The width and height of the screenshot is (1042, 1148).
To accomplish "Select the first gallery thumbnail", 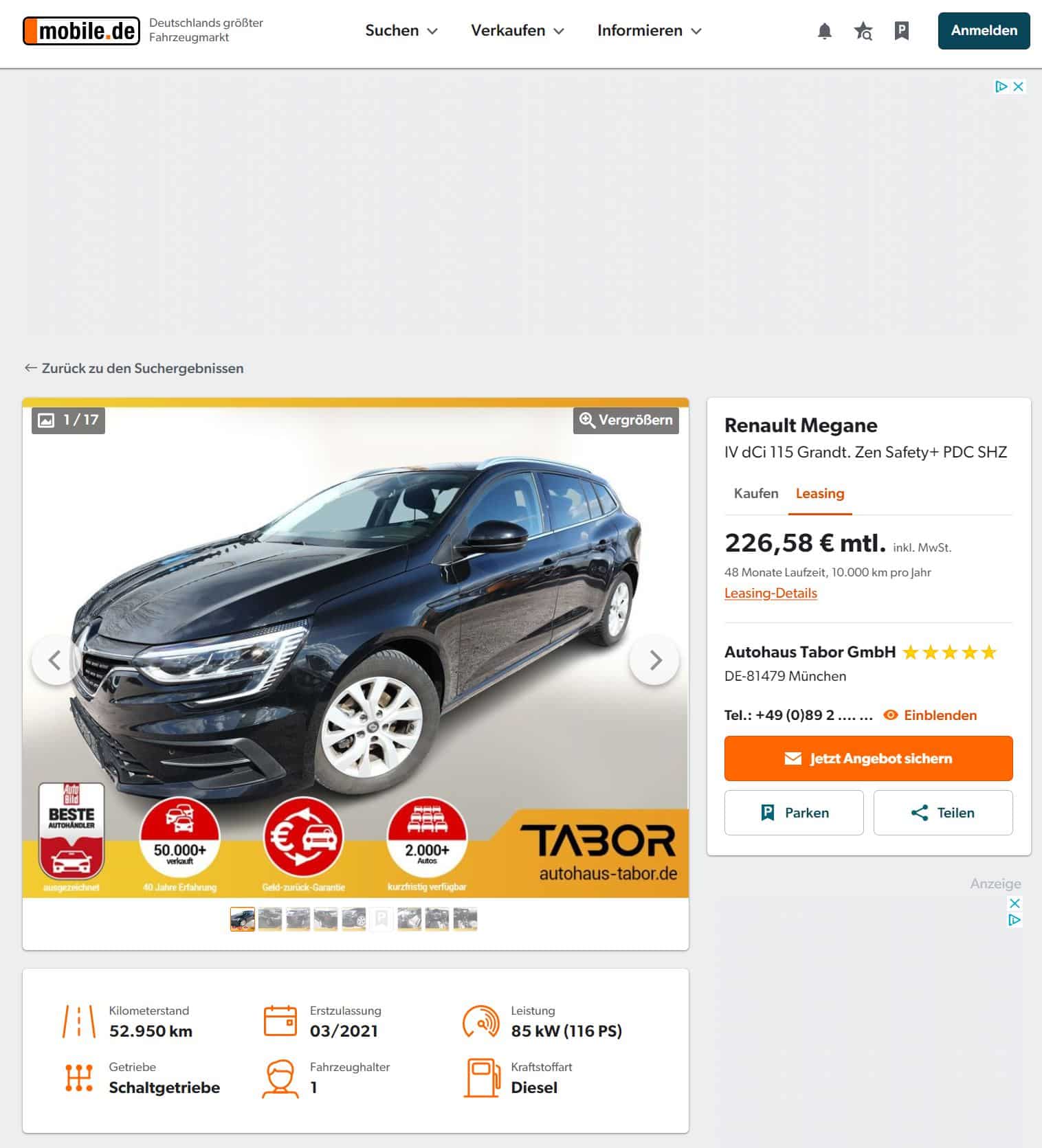I will click(243, 919).
